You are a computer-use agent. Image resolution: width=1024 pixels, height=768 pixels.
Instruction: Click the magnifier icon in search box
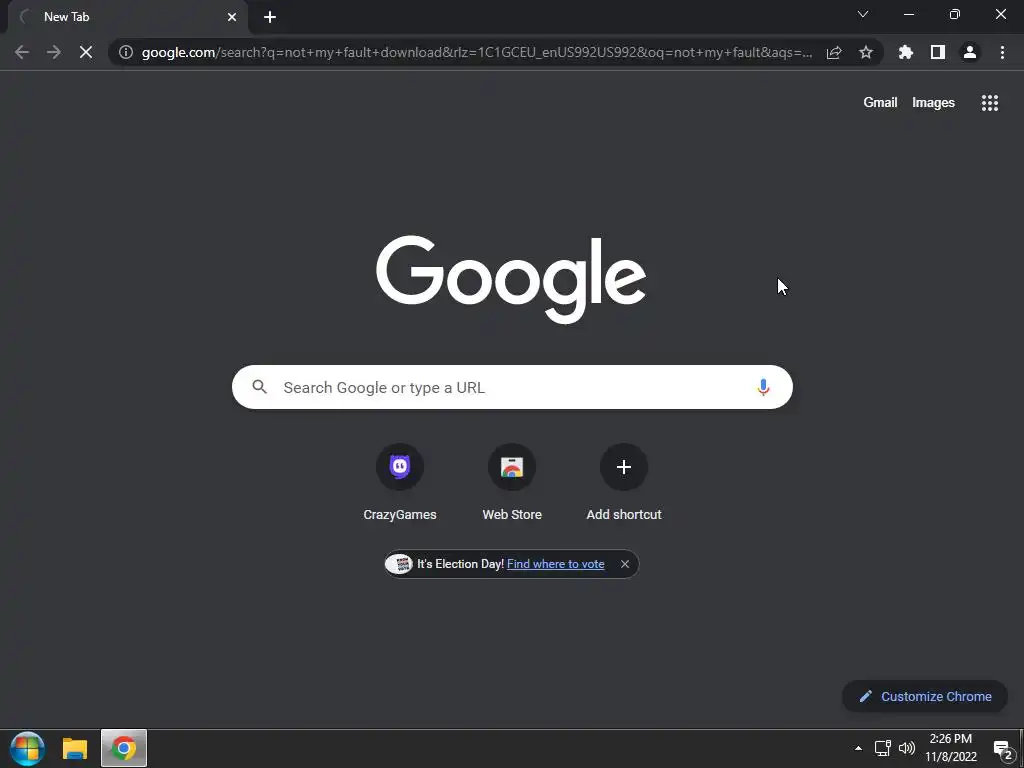(259, 387)
